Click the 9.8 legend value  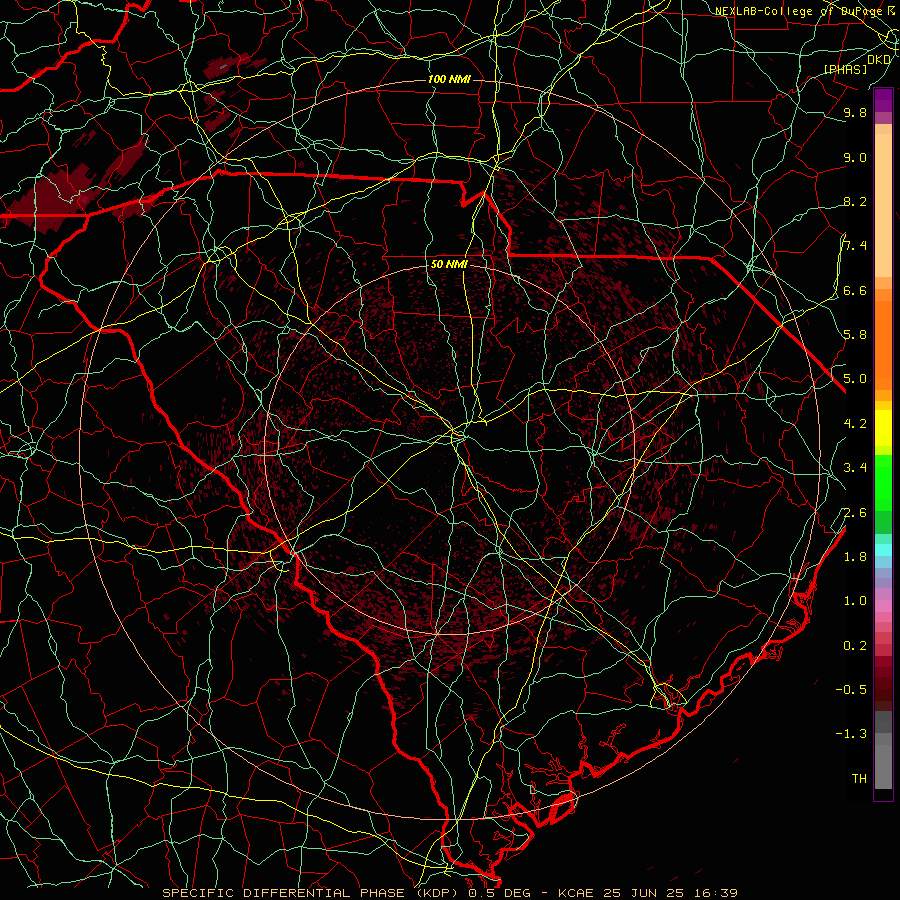pos(855,112)
